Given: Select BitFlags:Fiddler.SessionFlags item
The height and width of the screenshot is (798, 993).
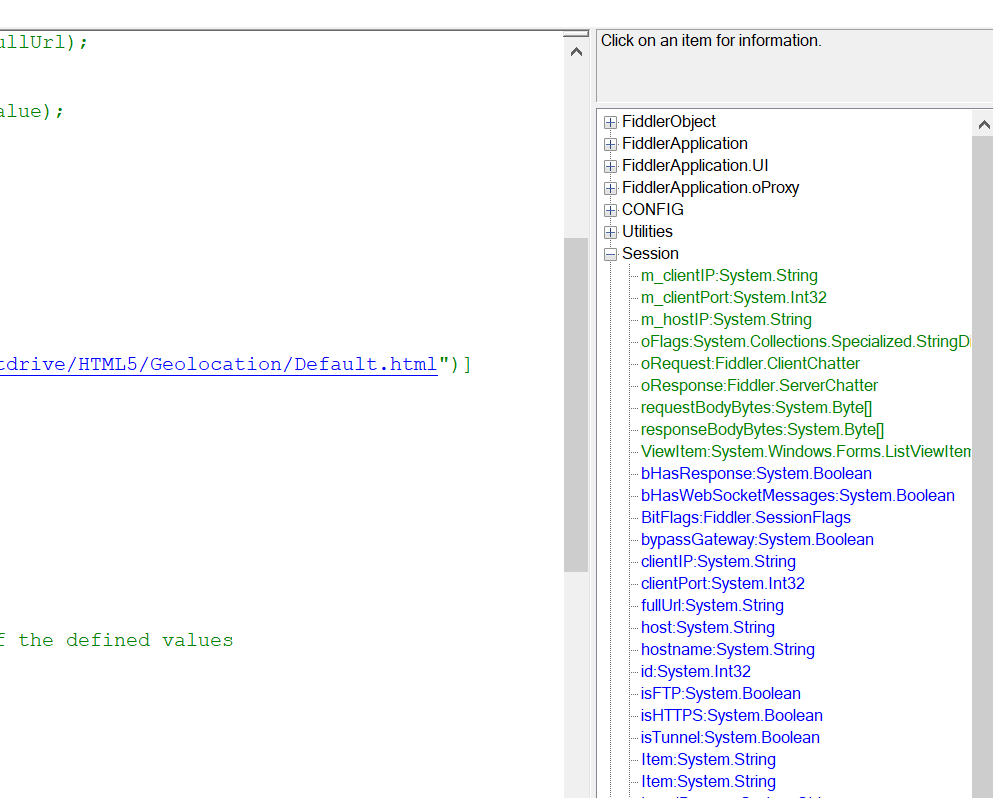Looking at the screenshot, I should click(746, 518).
